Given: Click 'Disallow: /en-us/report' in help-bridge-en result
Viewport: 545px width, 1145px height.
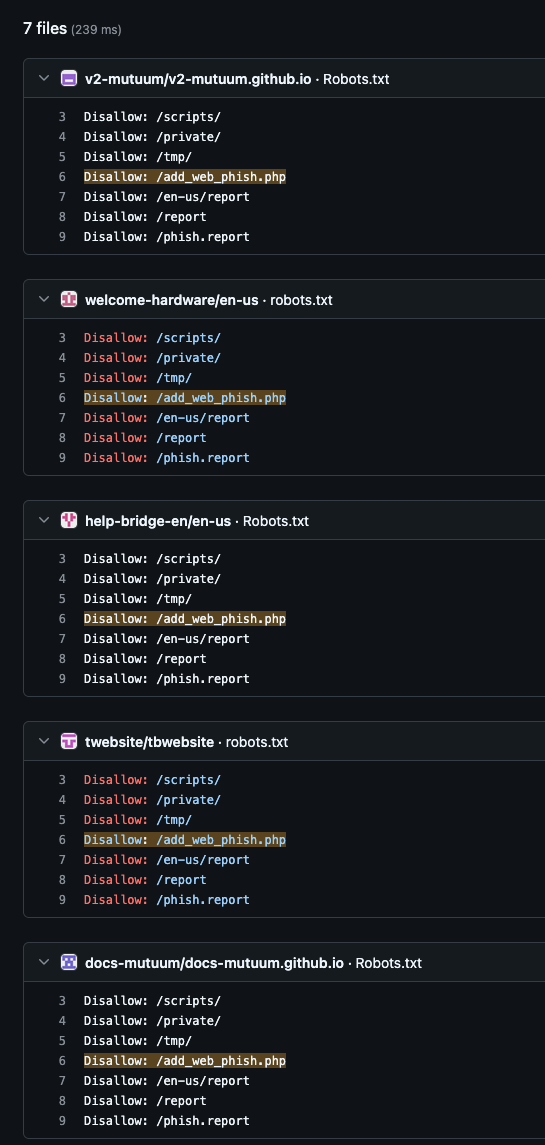Looking at the screenshot, I should [167, 639].
